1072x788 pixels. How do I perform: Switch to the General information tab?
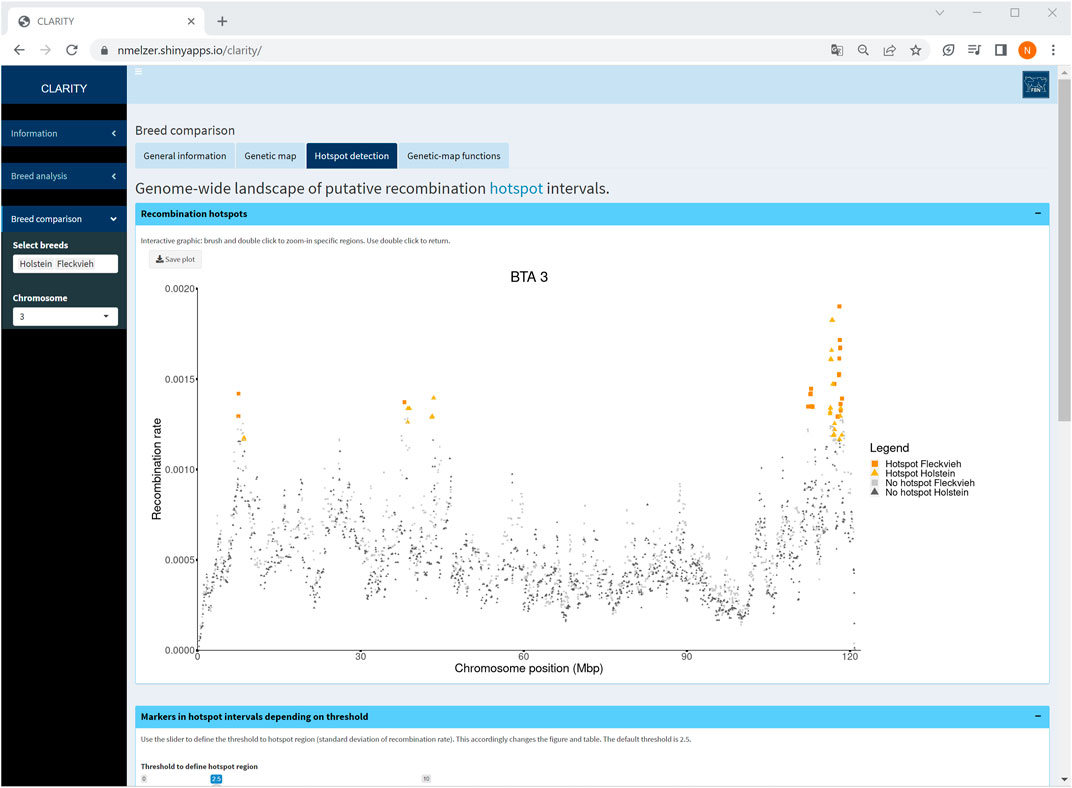tap(185, 156)
